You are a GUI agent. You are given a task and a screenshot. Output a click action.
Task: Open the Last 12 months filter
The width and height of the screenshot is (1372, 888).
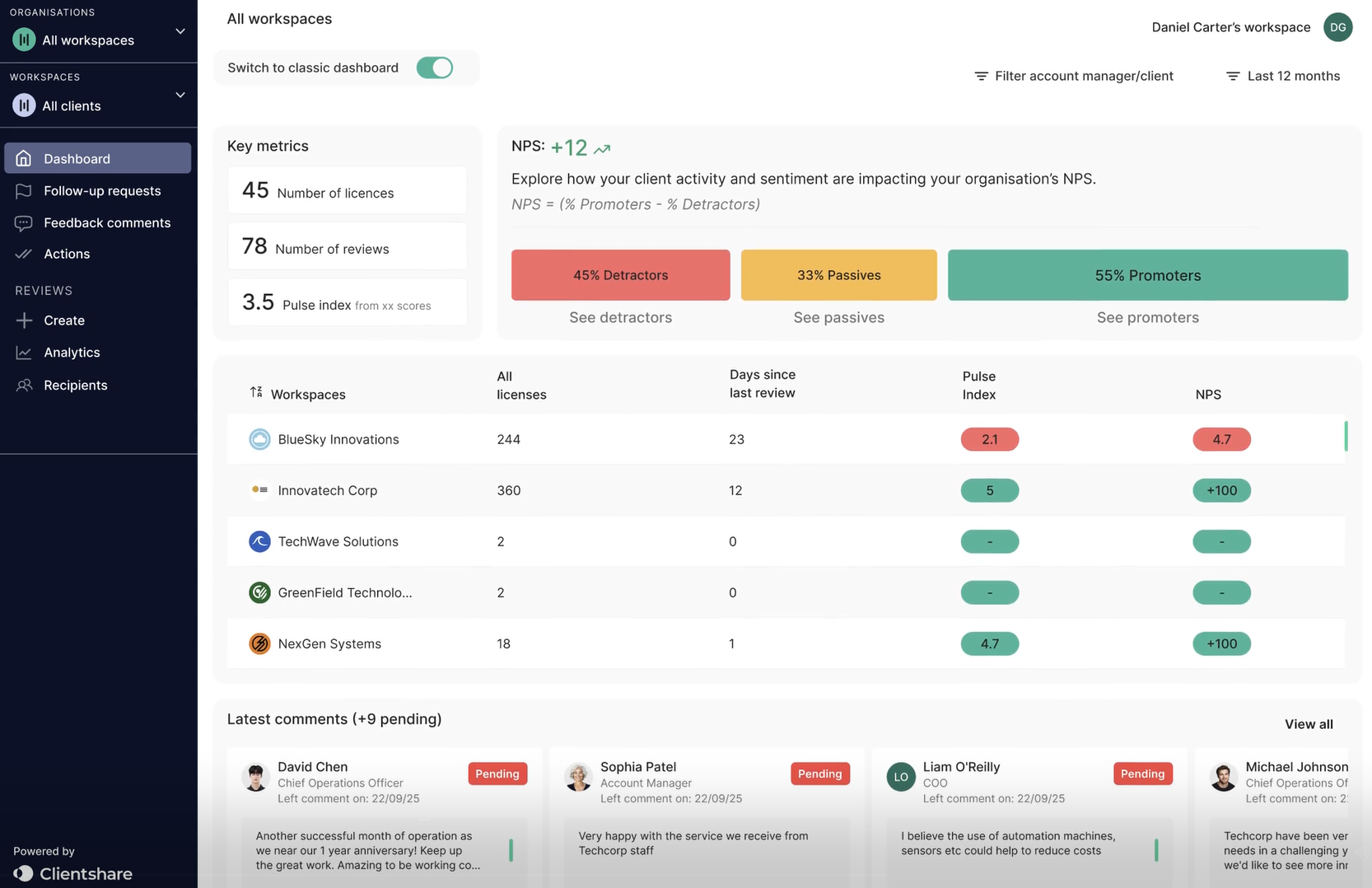point(1283,76)
